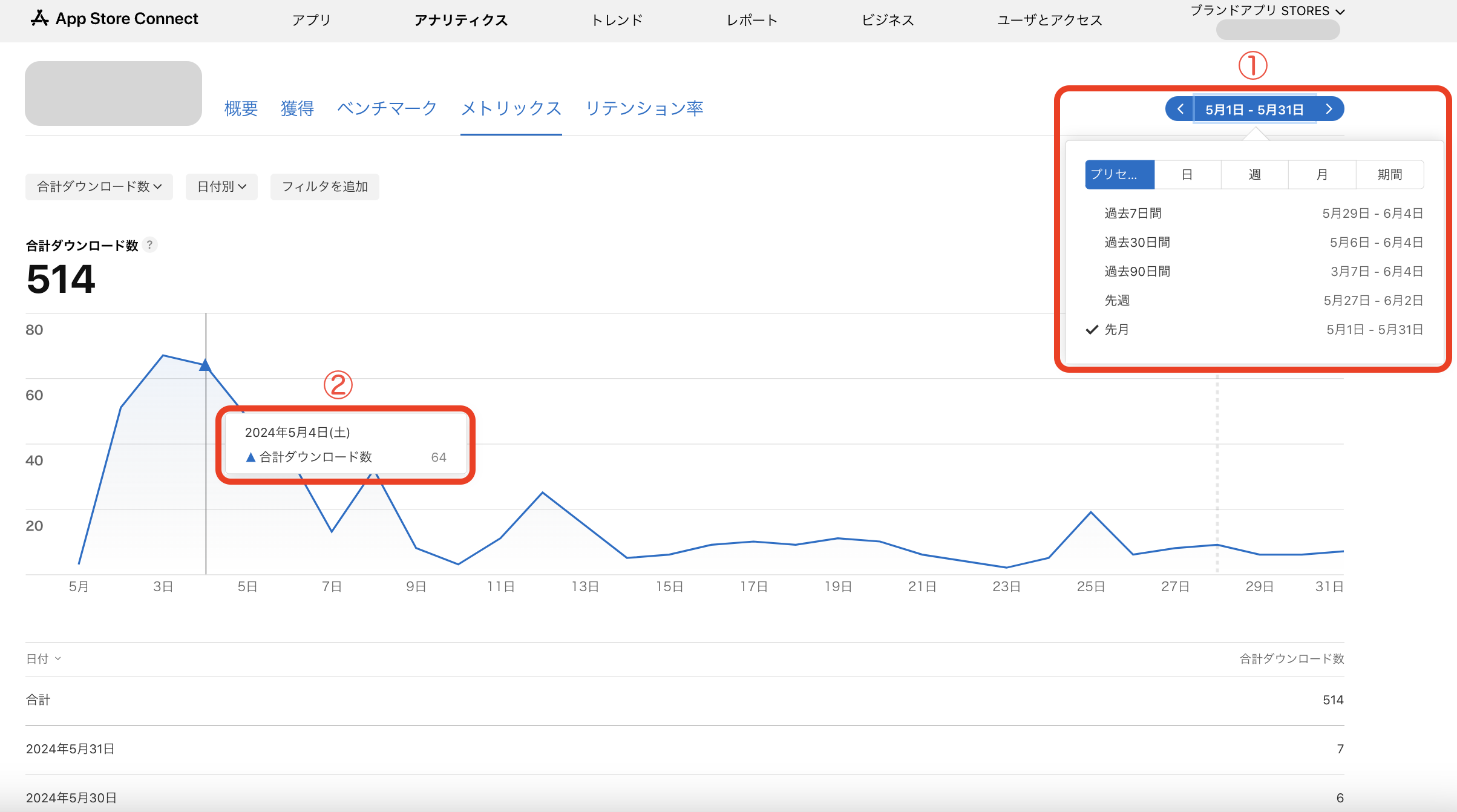The width and height of the screenshot is (1457, 812).
Task: Click the 25日 label on chart axis
Action: 1091,586
